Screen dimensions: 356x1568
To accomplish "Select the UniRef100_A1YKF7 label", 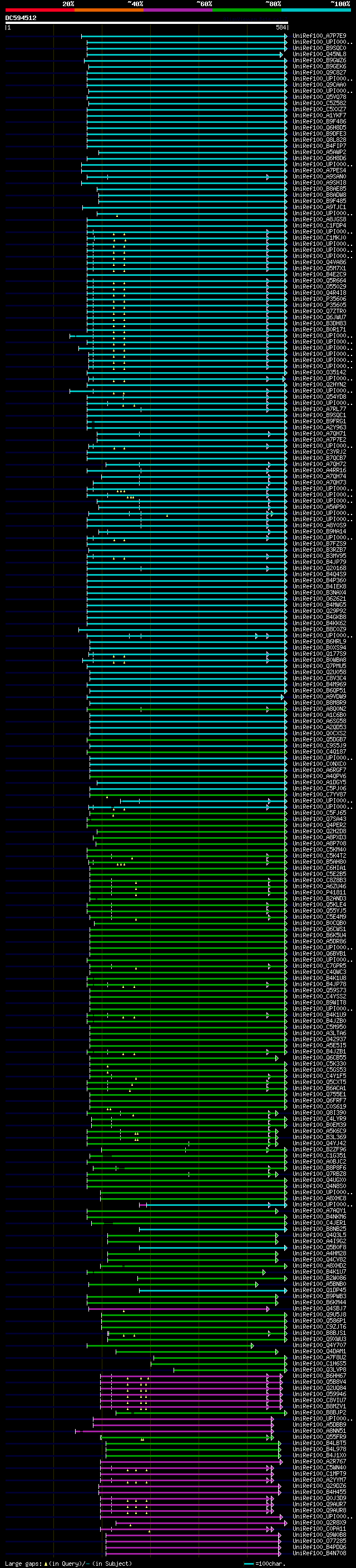I will coord(319,115).
